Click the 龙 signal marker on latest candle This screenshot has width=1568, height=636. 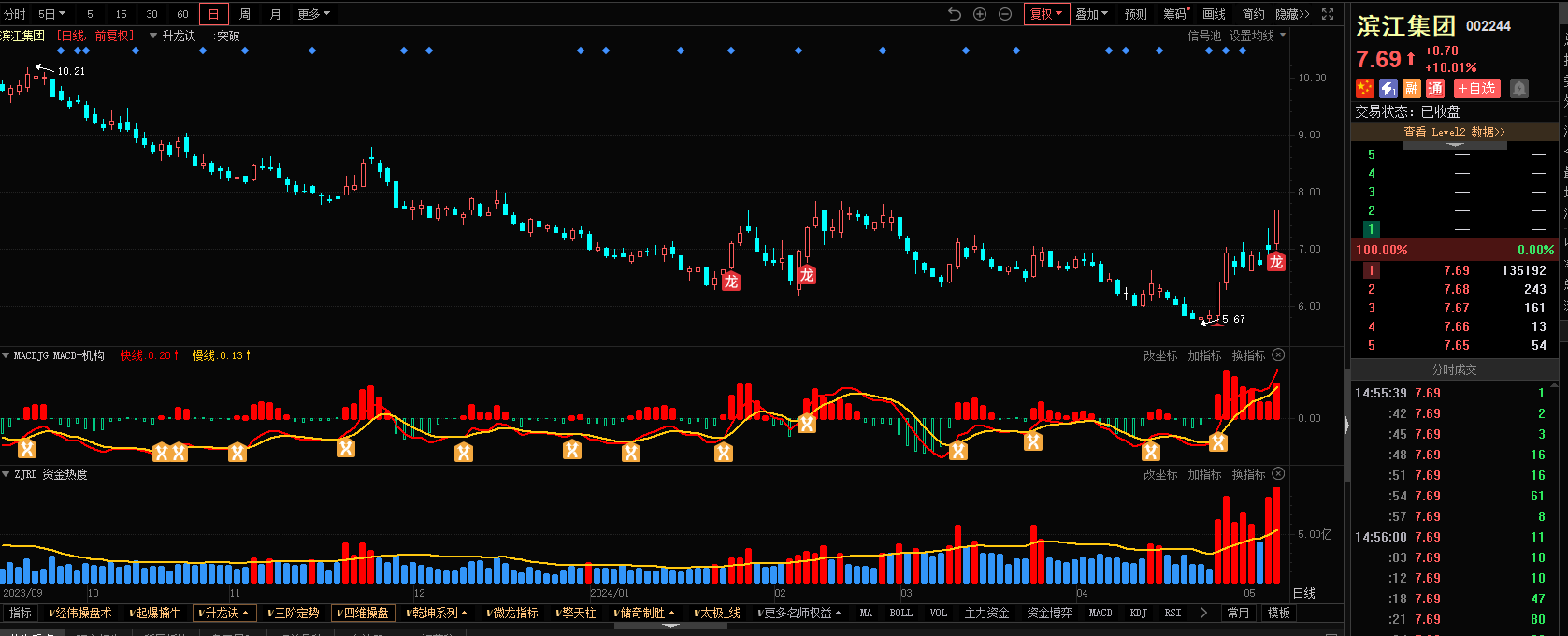pyautogui.click(x=1275, y=262)
